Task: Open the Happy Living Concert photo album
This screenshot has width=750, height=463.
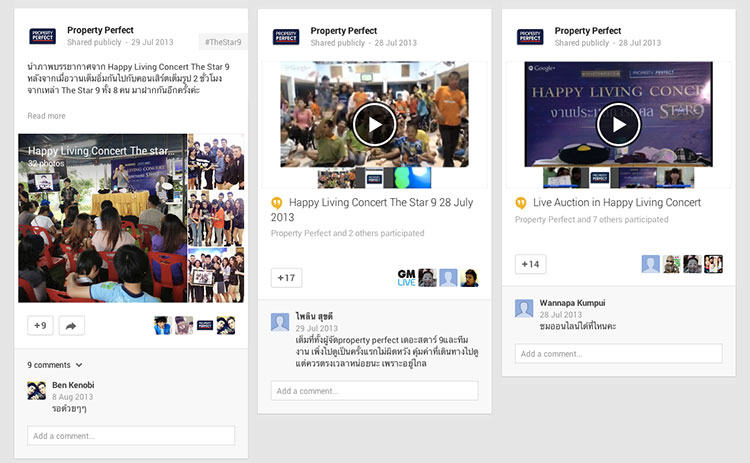Action: [102, 218]
